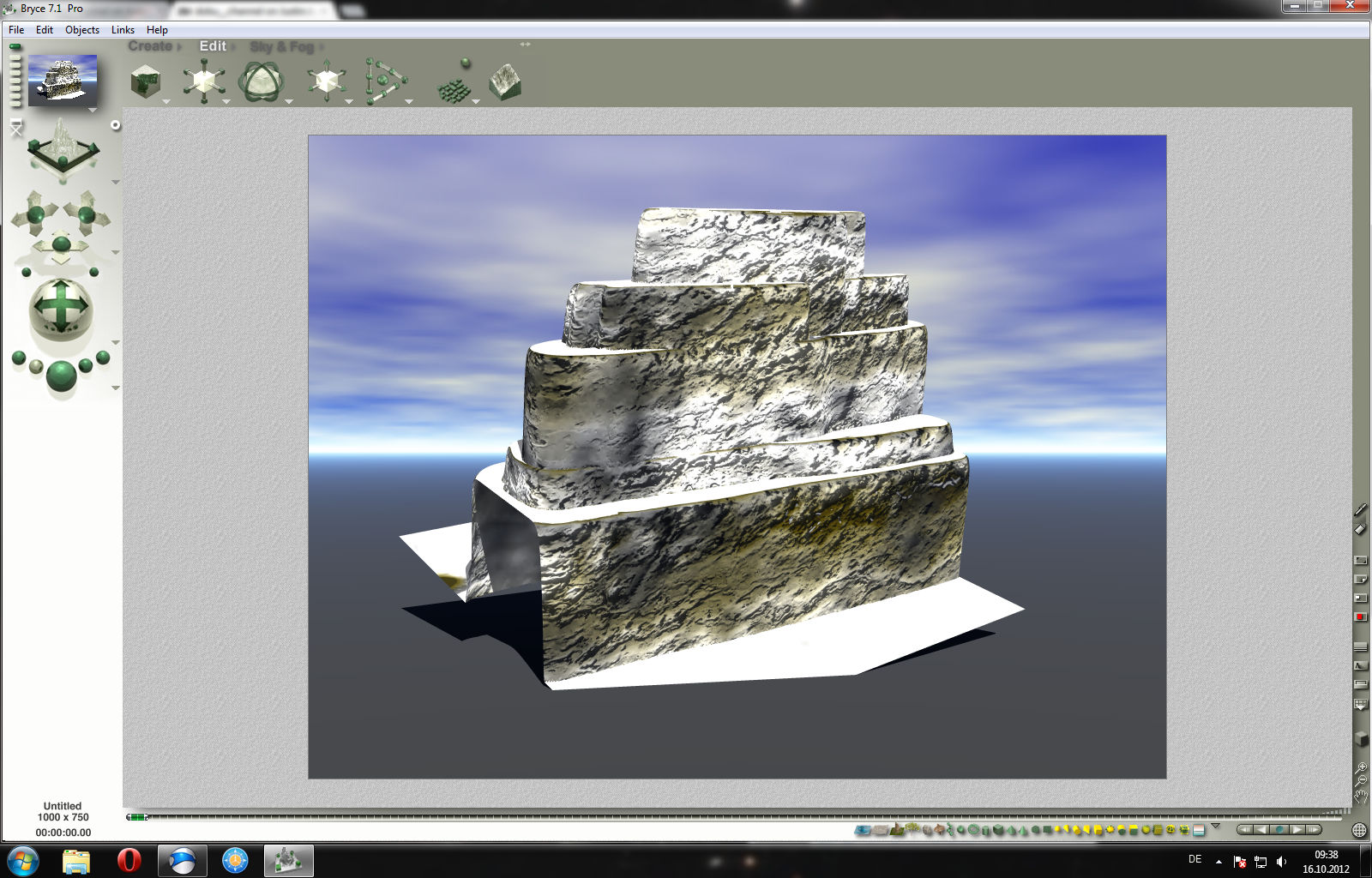Open the trackball options triangle
1372x878 pixels.
click(x=115, y=343)
